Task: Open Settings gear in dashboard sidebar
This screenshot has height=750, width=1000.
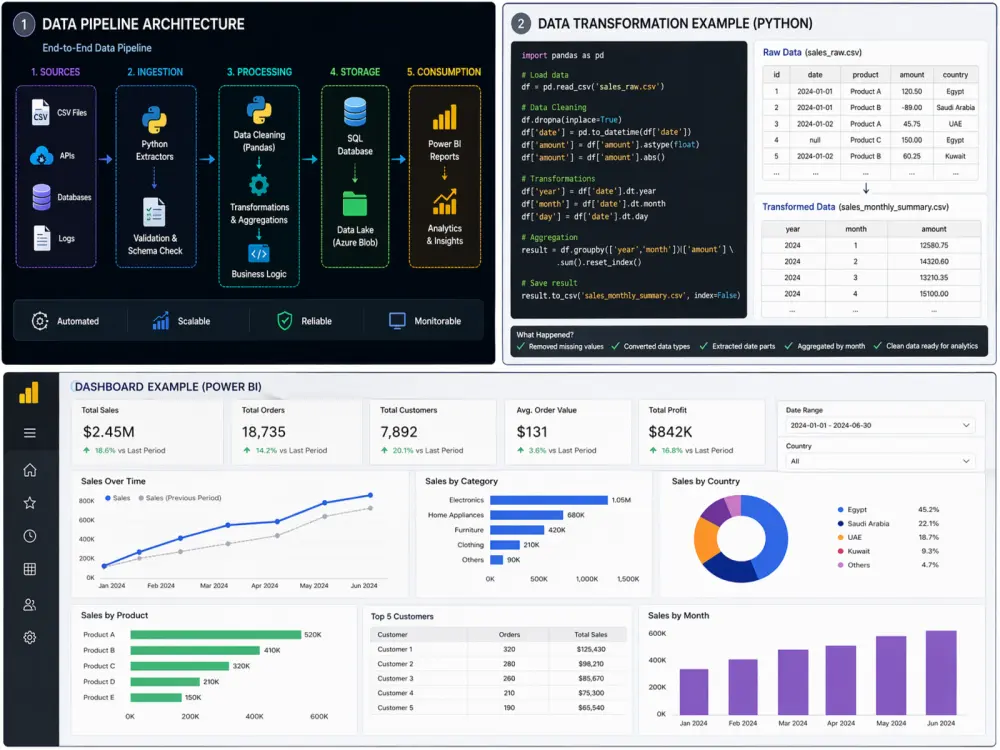Action: 29,637
